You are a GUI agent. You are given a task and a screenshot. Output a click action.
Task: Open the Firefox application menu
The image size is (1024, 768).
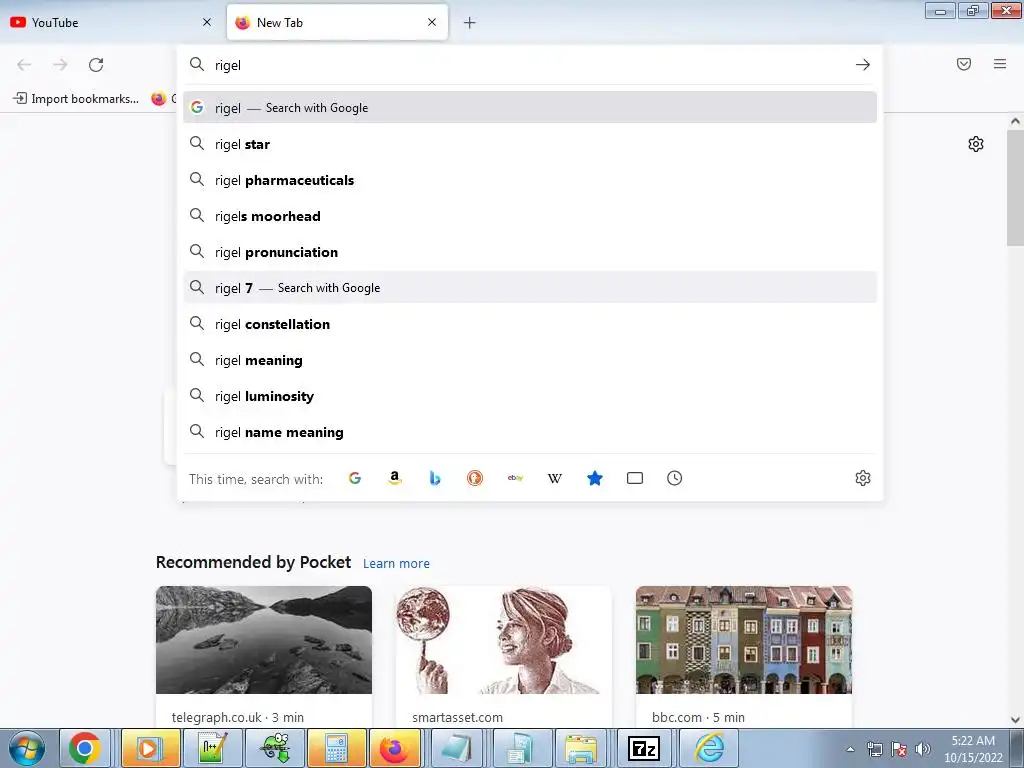tap(1000, 64)
